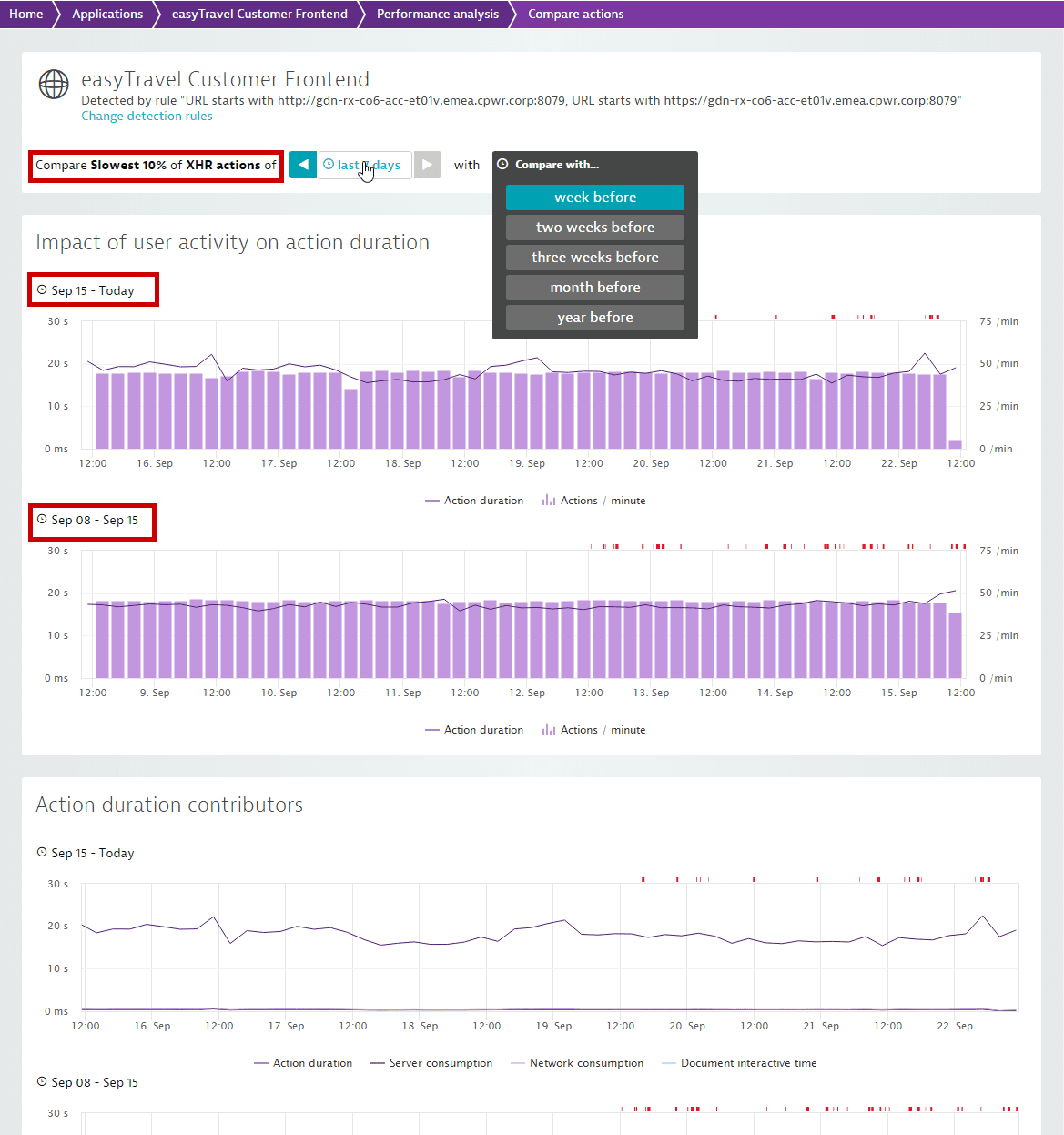Click the Sep 08 - Sep 15 label in Impact section
Viewport: 1064px width, 1135px height.
(x=95, y=520)
